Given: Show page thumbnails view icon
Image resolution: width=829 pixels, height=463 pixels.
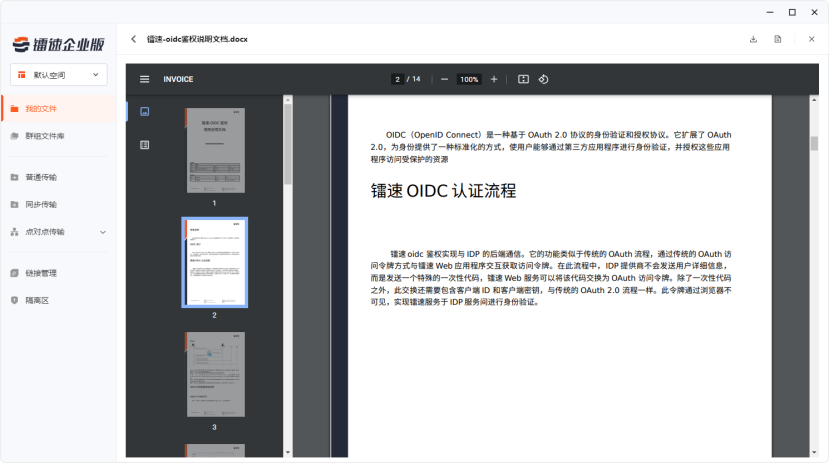Looking at the screenshot, I should (x=144, y=112).
